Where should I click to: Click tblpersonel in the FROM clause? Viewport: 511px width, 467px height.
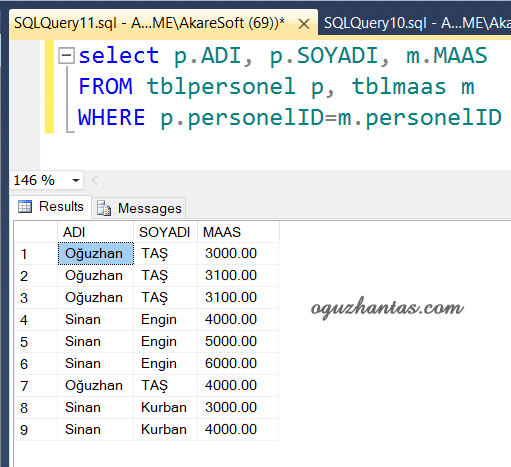(x=221, y=87)
